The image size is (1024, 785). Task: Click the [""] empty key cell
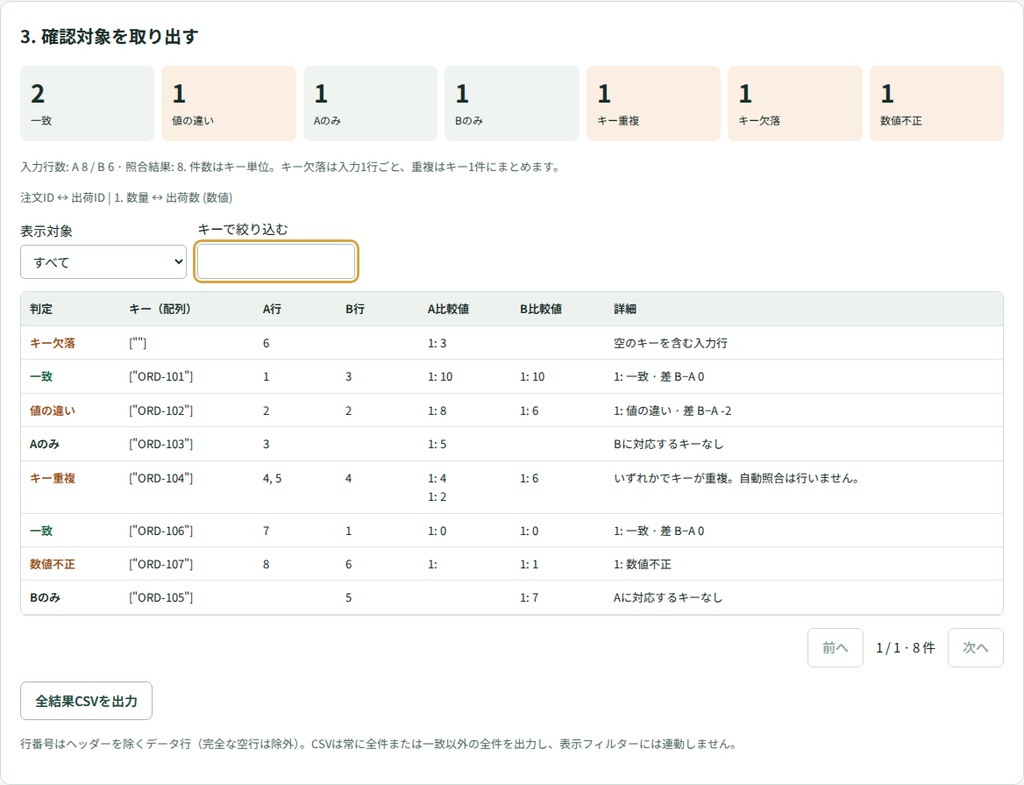[x=138, y=343]
